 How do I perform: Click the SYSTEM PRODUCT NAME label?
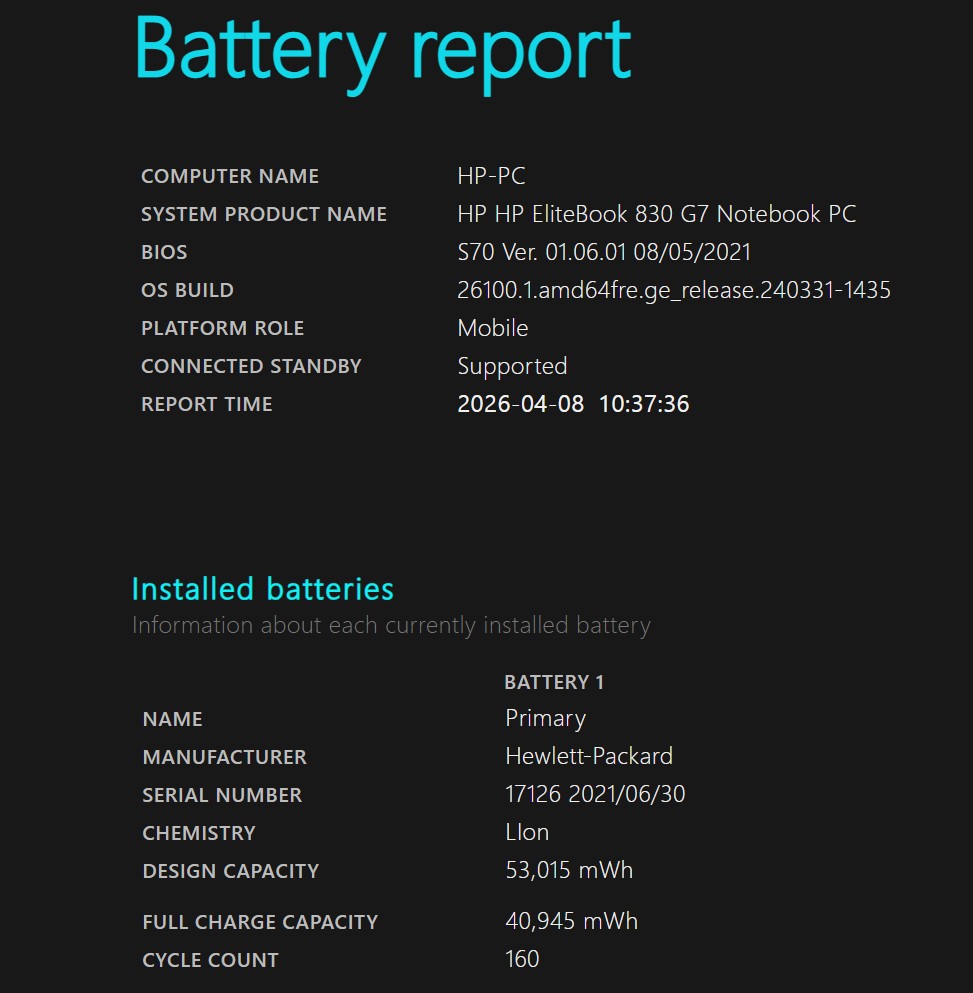pyautogui.click(x=264, y=214)
